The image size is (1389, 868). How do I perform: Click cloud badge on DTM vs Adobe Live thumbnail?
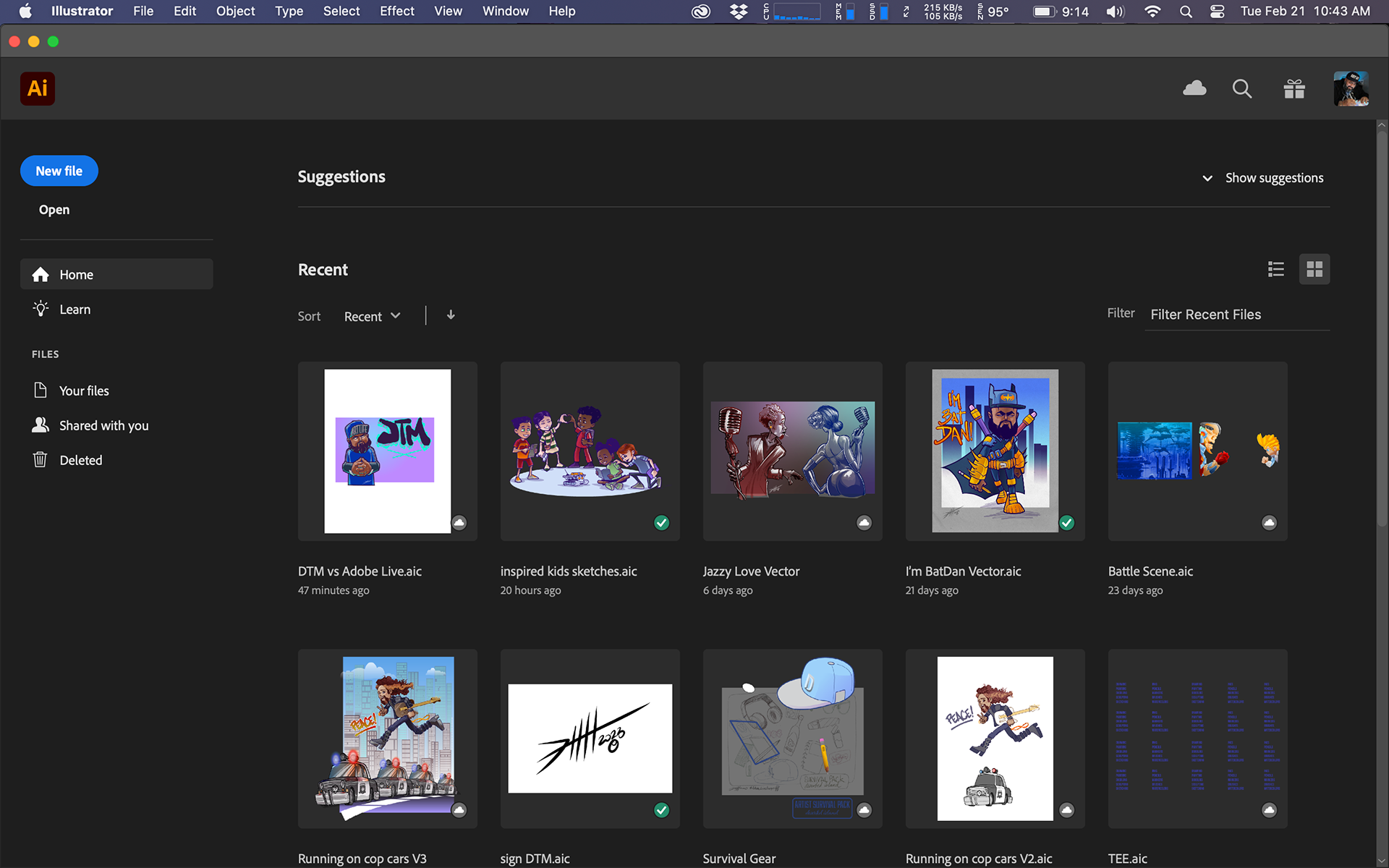tap(459, 522)
